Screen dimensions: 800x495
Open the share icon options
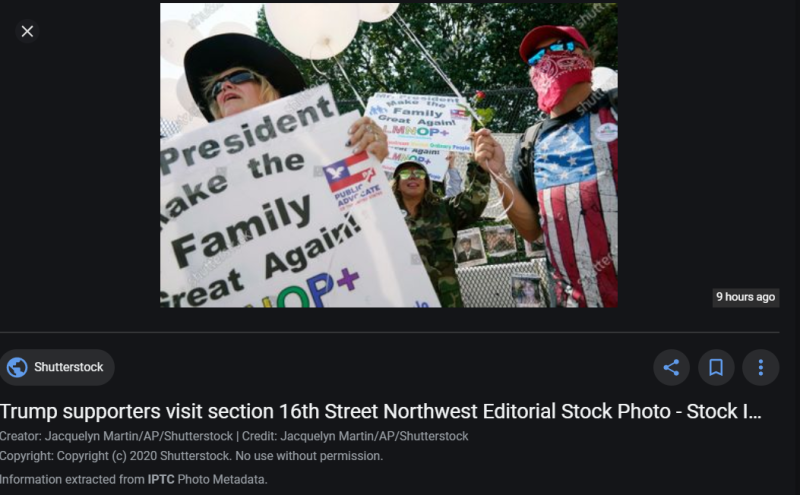[x=671, y=367]
